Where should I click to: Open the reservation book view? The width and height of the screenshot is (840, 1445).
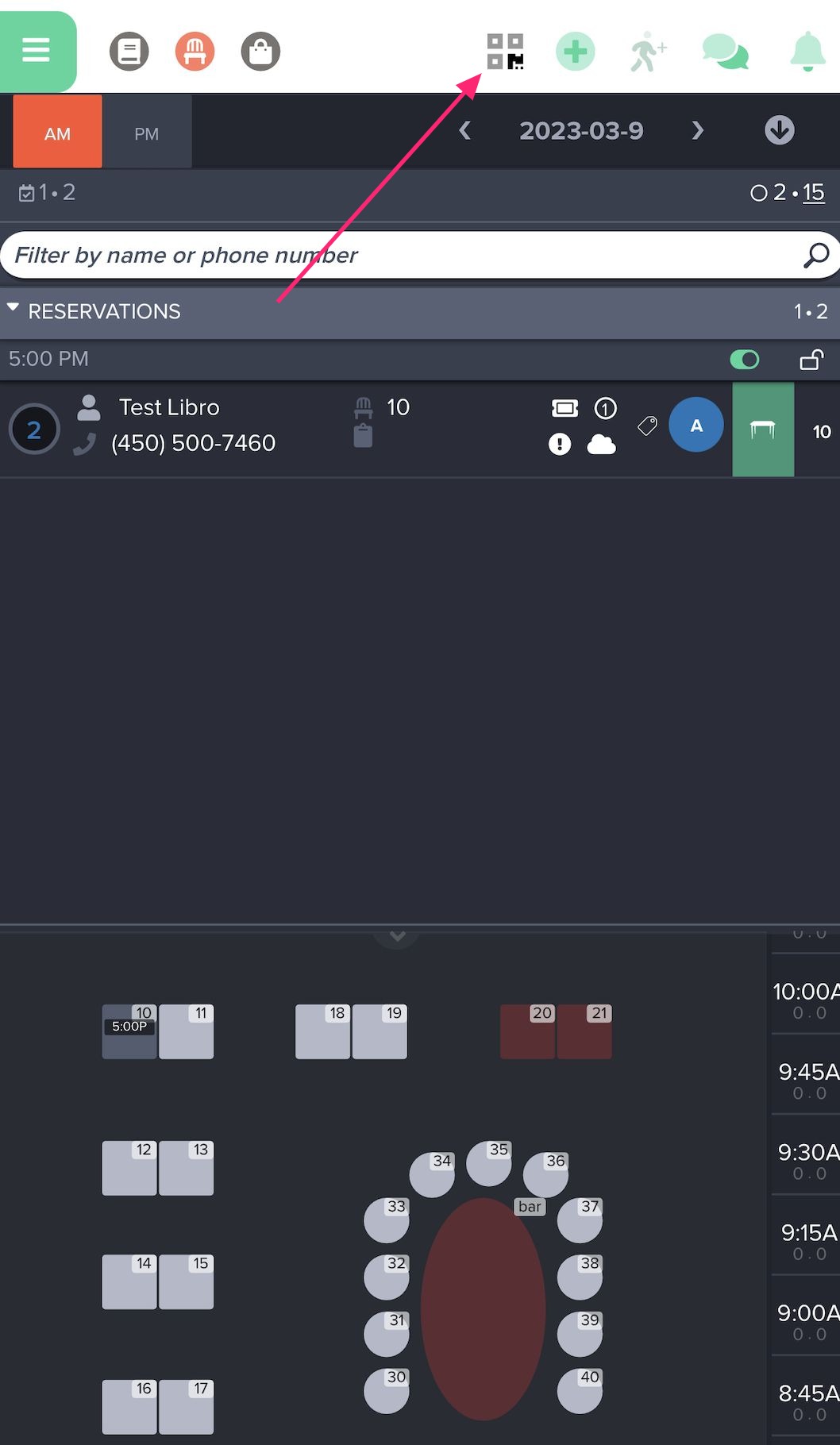[129, 52]
